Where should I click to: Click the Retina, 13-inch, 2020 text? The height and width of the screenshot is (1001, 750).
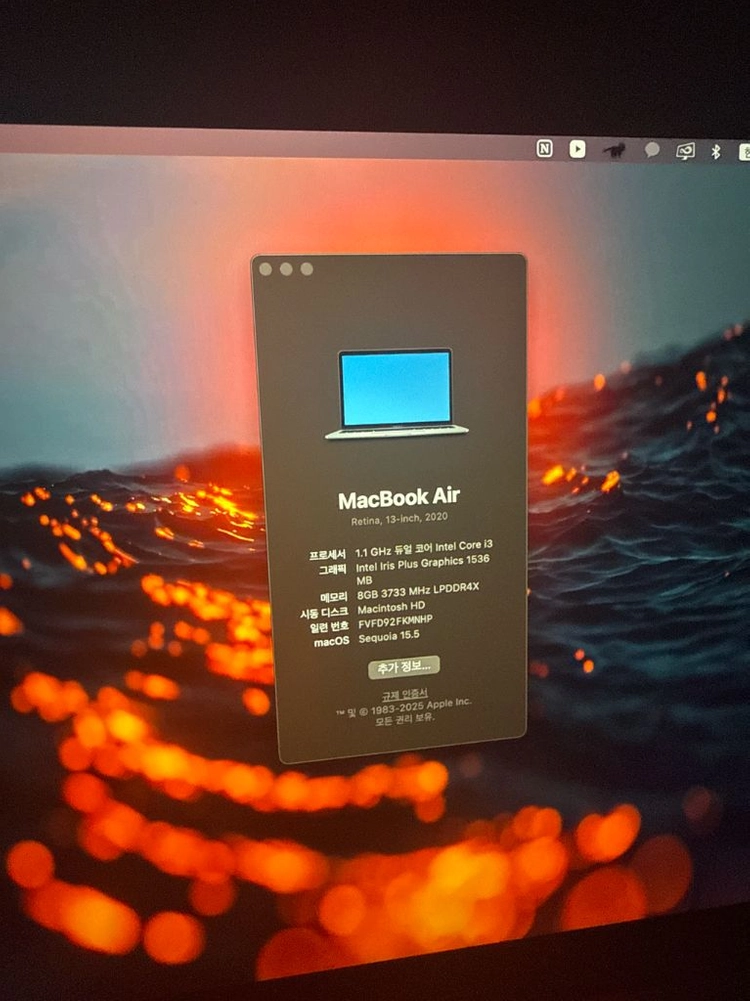tap(400, 518)
